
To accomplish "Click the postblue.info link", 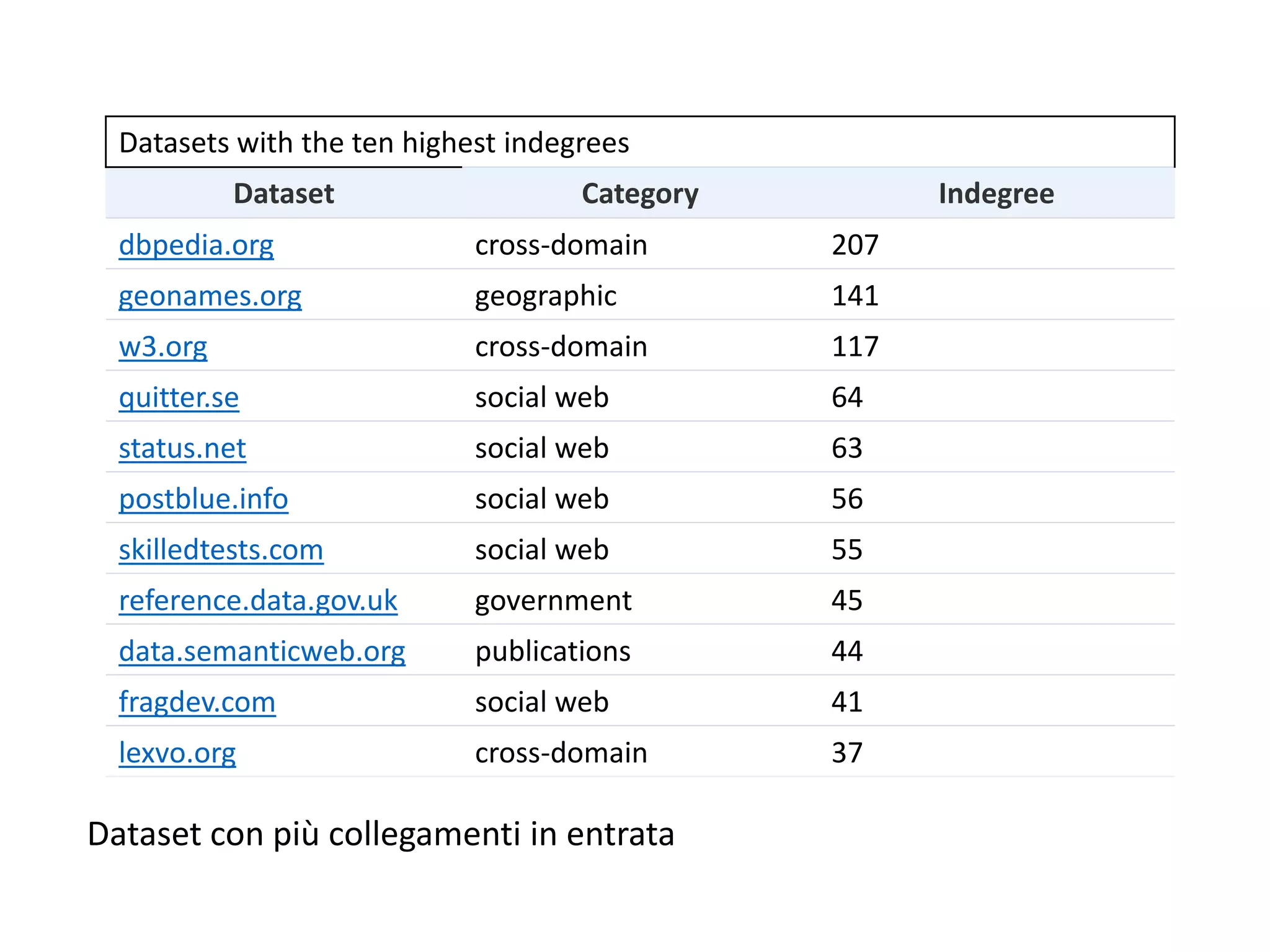I will point(203,500).
